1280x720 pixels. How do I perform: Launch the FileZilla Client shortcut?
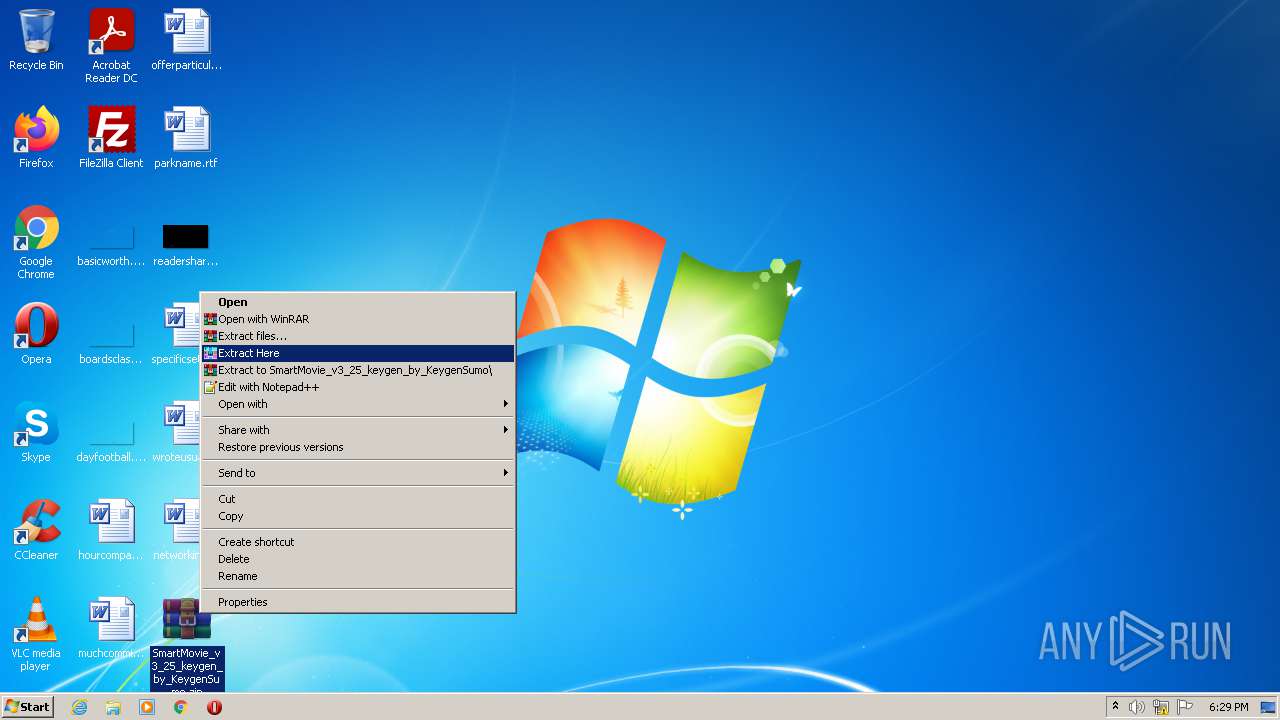(x=111, y=138)
